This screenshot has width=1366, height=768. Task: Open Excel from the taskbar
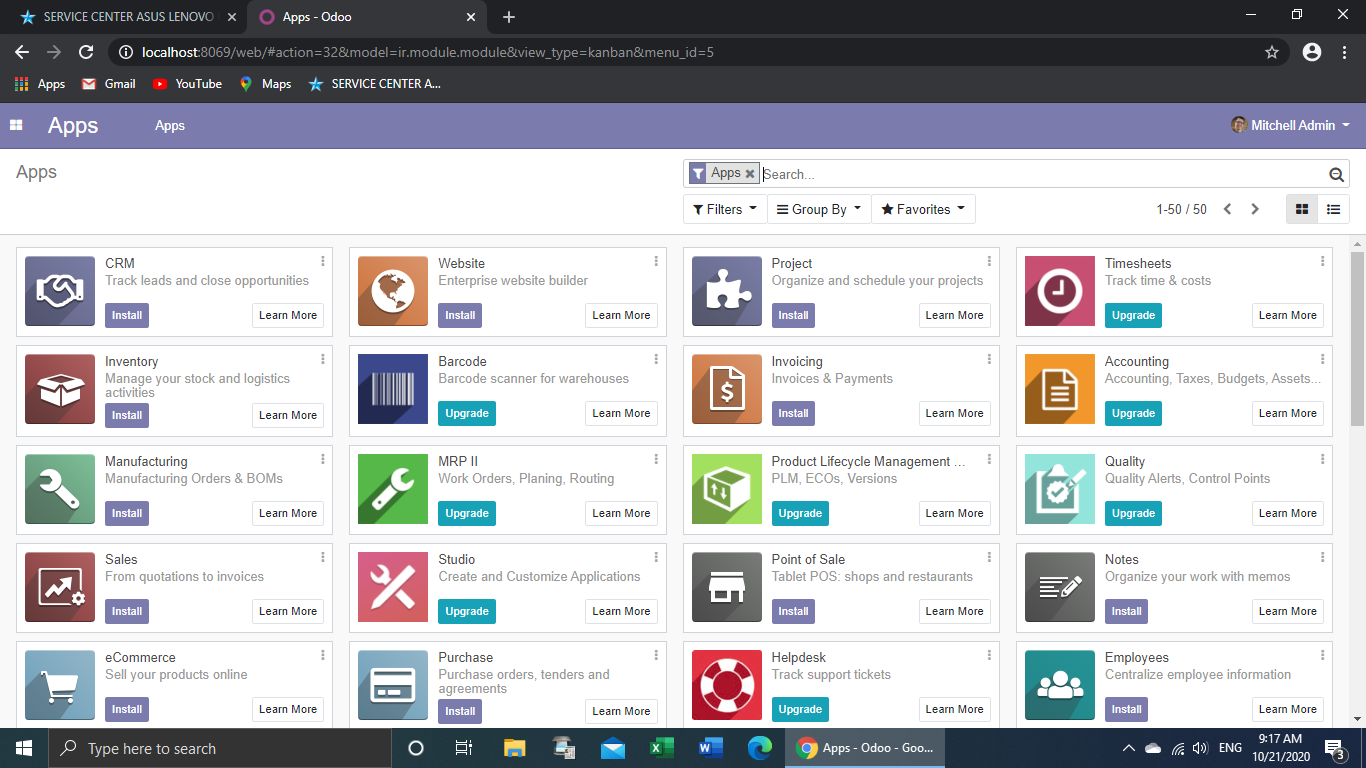[660, 748]
